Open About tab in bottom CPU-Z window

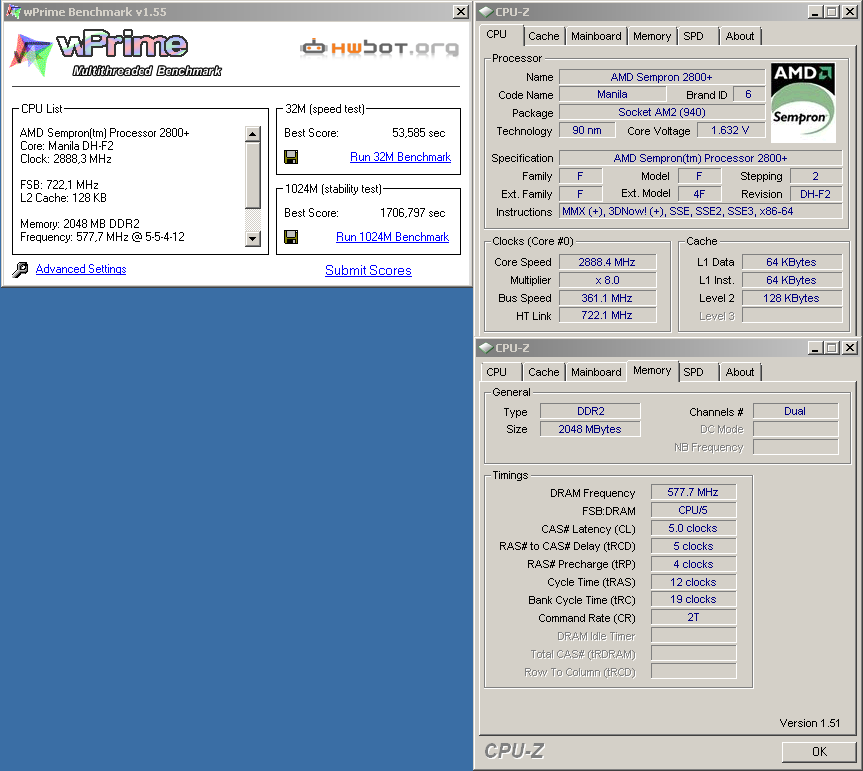tap(740, 373)
